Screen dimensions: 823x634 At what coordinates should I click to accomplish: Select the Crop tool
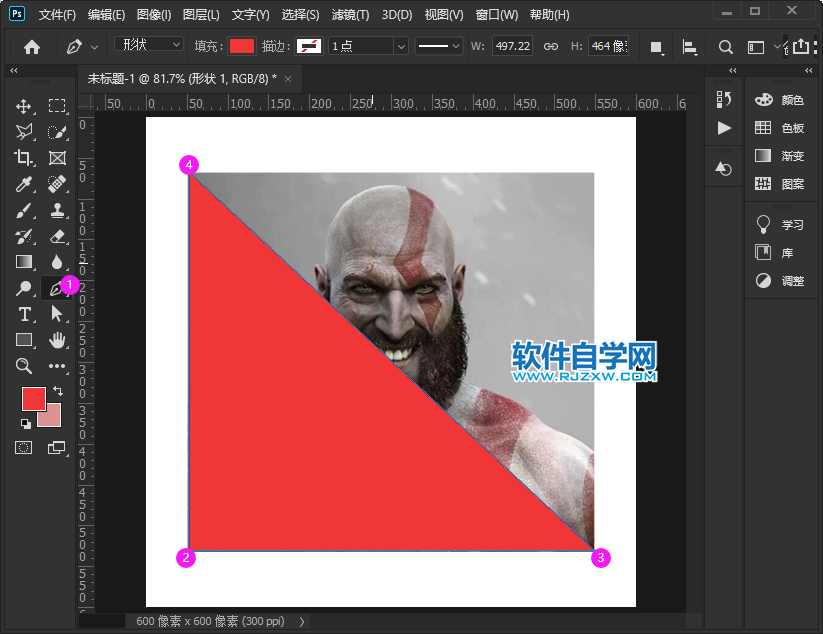coord(24,158)
